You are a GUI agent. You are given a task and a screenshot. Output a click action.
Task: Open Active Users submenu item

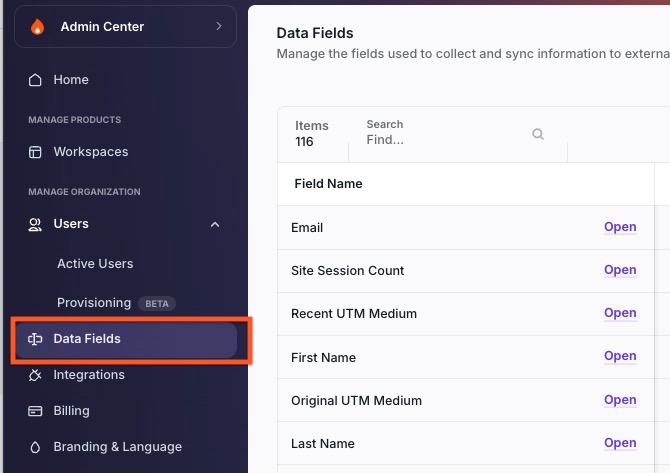pos(95,264)
